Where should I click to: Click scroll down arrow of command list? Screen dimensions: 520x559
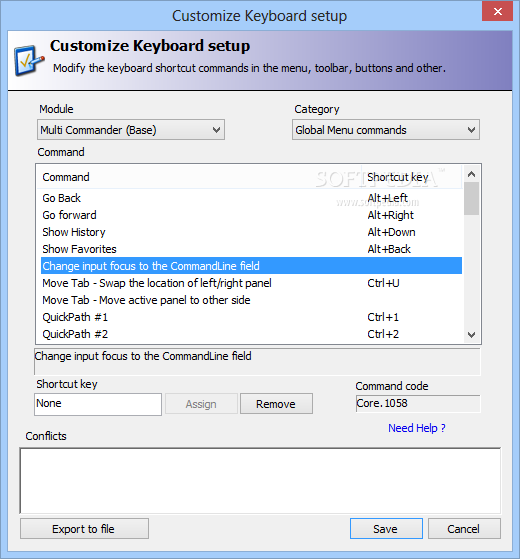472,334
